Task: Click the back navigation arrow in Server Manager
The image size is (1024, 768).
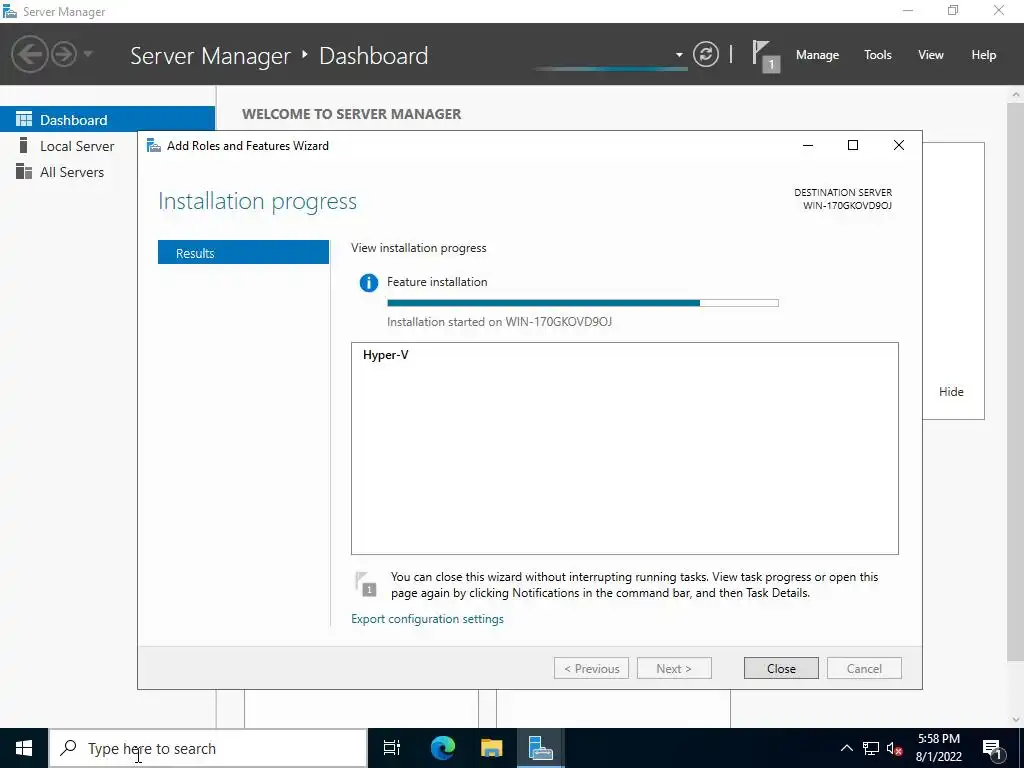Action: click(30, 54)
